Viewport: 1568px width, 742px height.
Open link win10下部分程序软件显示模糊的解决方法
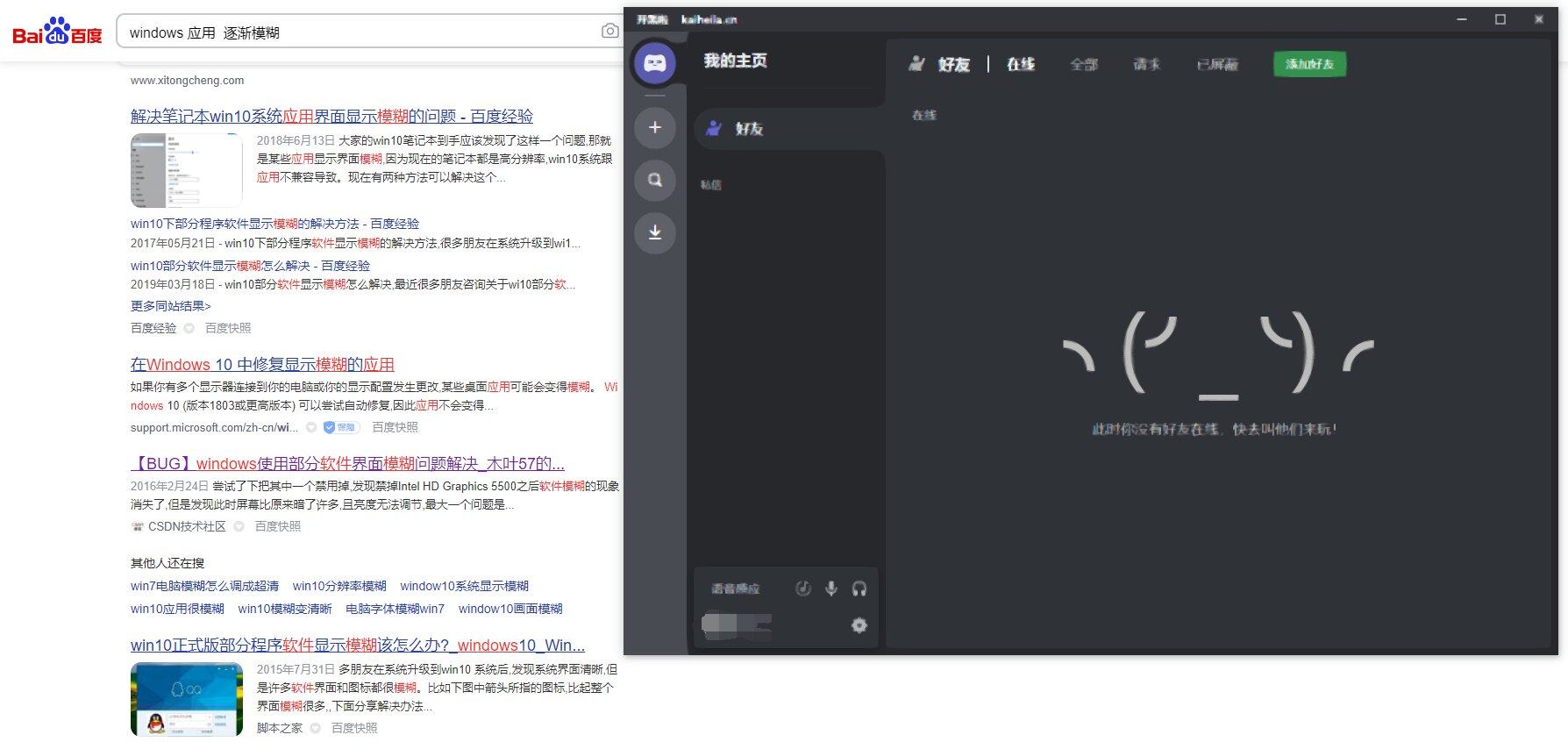click(x=274, y=224)
